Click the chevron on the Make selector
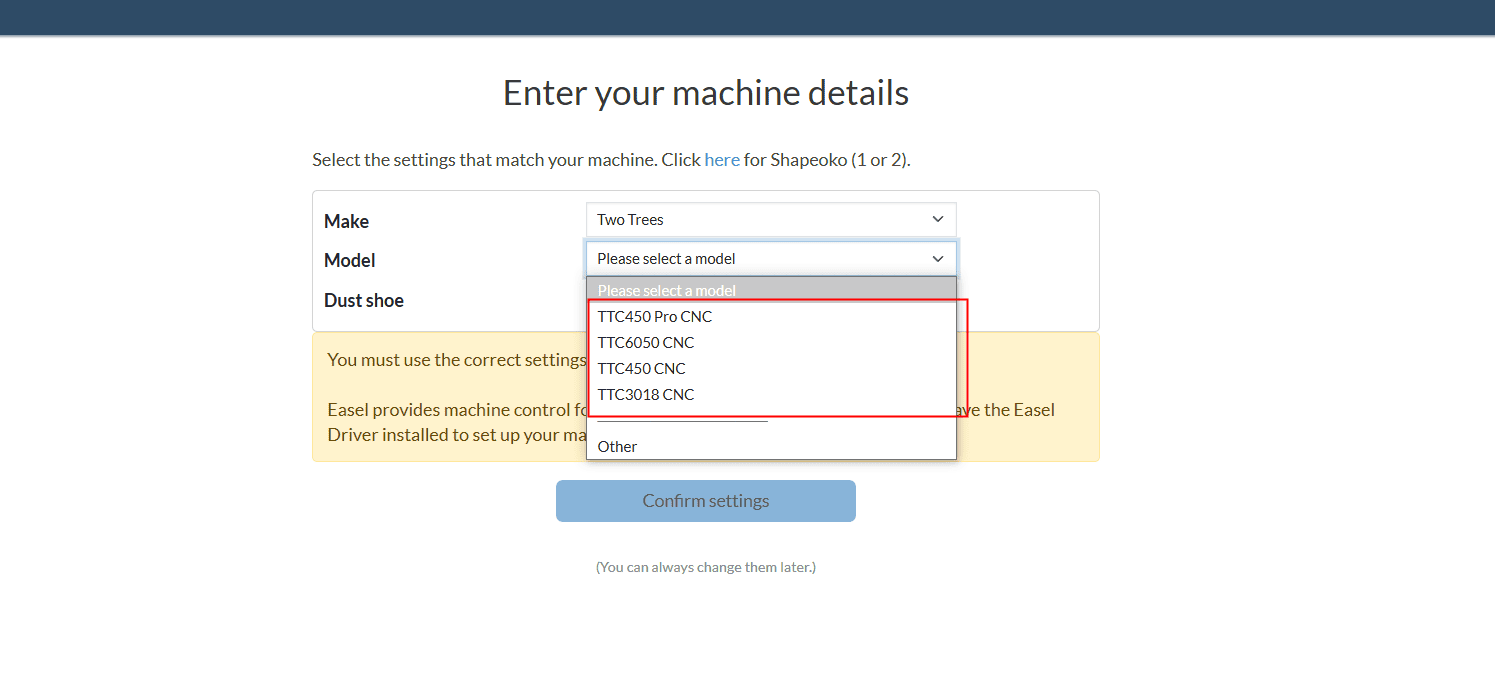Screen dimensions: 1495x693 [938, 219]
